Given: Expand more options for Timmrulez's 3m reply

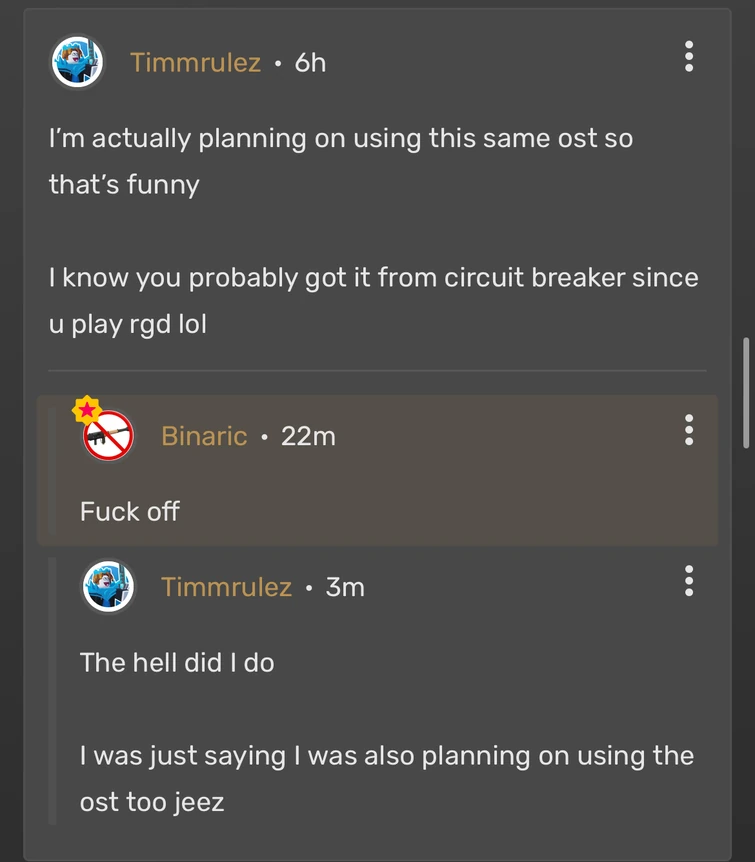Looking at the screenshot, I should 689,580.
